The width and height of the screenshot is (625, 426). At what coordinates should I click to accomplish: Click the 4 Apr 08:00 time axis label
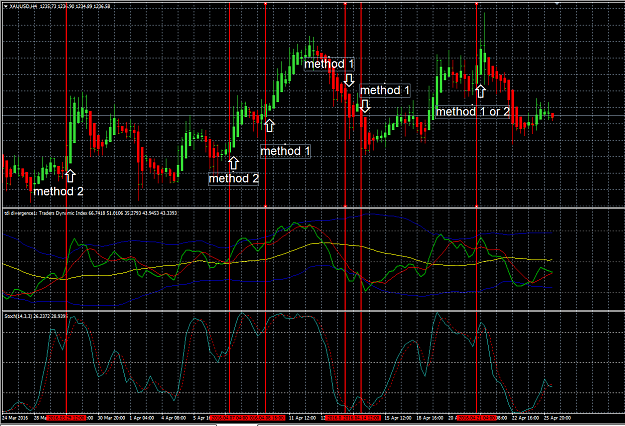(x=174, y=418)
